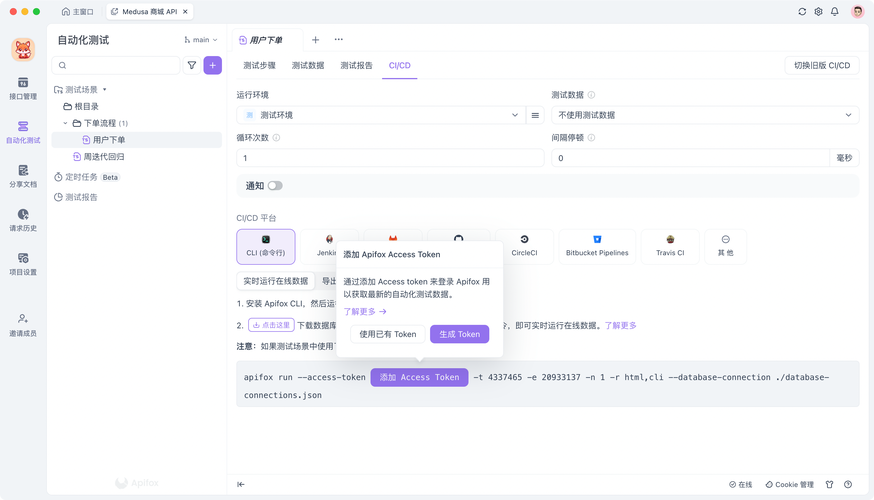Viewport: 874px width, 500px height.
Task: Click the Apifox fox logo avatar
Action: pyautogui.click(x=23, y=50)
